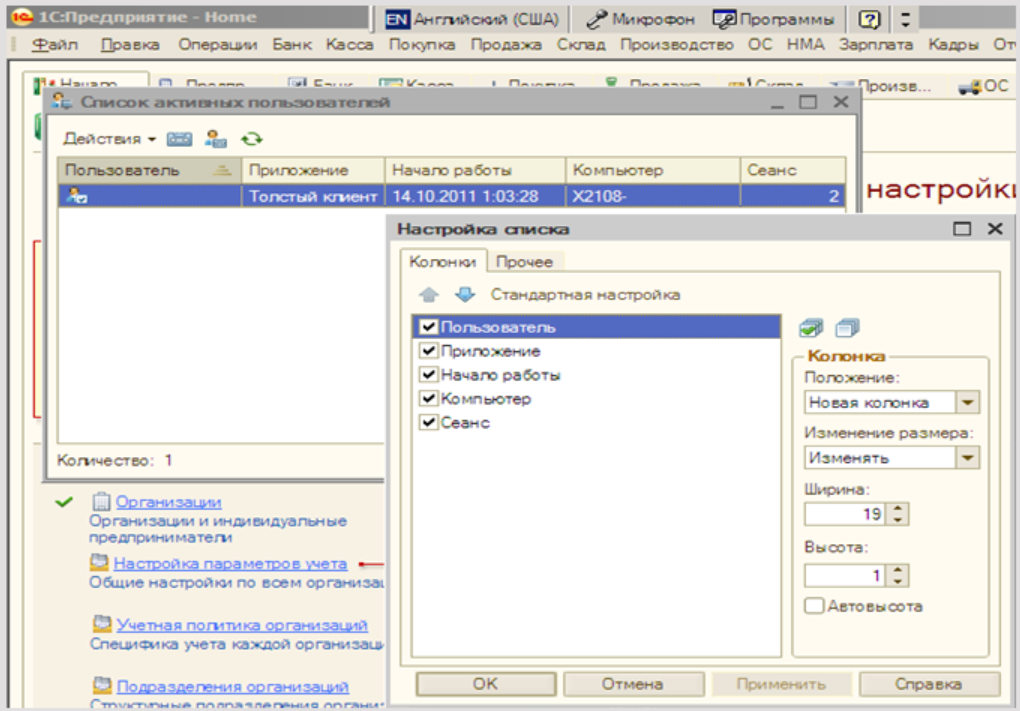Image resolution: width=1020 pixels, height=711 pixels.
Task: Click the help question mark on the language bar
Action: click(869, 20)
